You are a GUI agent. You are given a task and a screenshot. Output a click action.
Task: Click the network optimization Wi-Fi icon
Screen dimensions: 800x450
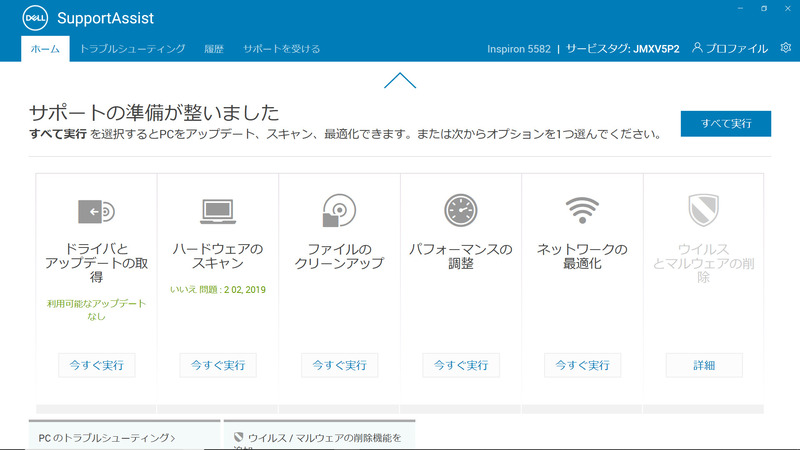coord(582,210)
